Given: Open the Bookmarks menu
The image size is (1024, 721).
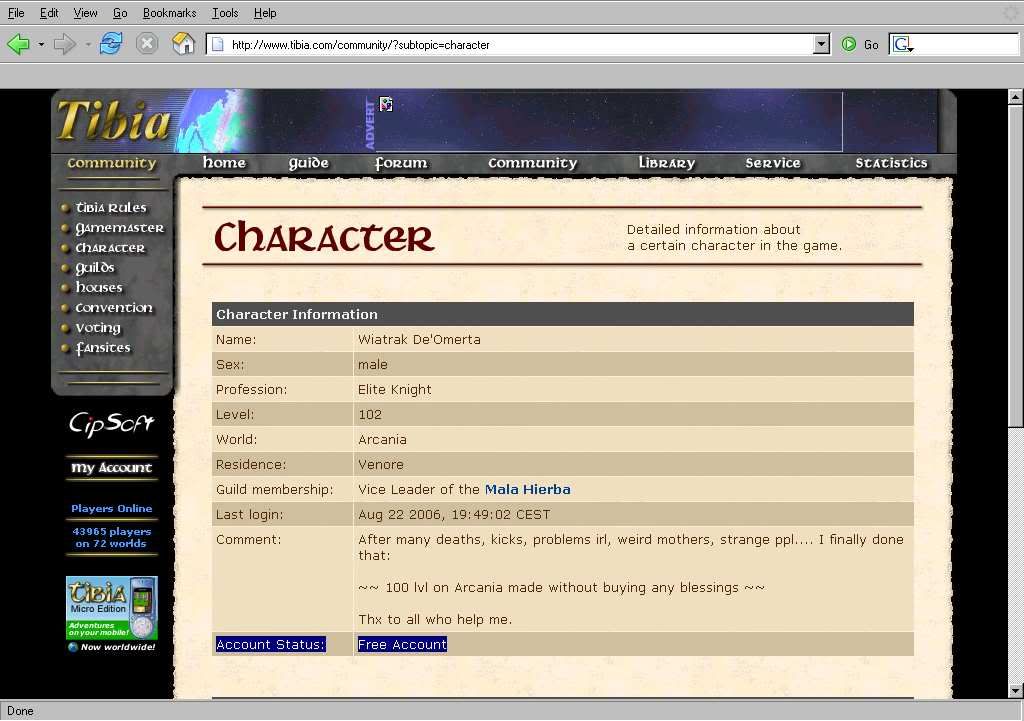Looking at the screenshot, I should click(x=170, y=12).
